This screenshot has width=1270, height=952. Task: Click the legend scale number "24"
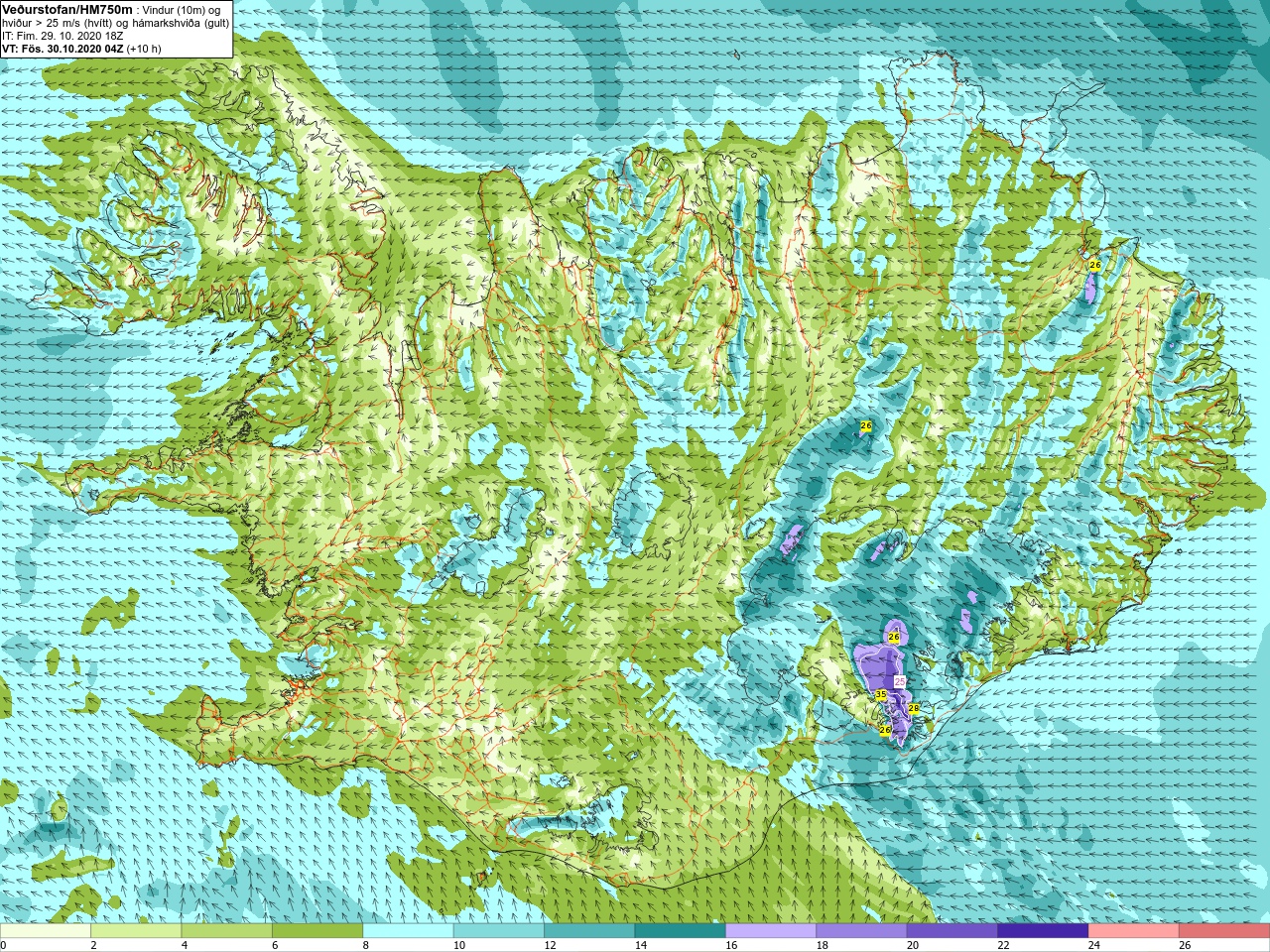coord(1093,945)
